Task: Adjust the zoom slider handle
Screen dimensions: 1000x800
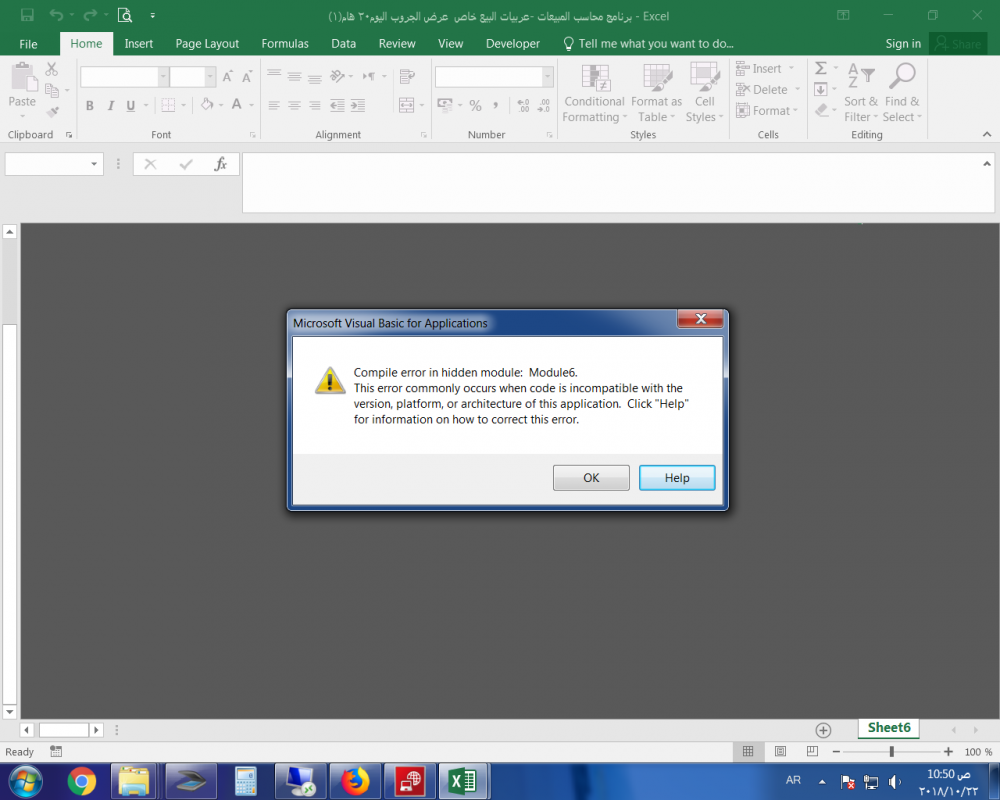Action: [892, 752]
